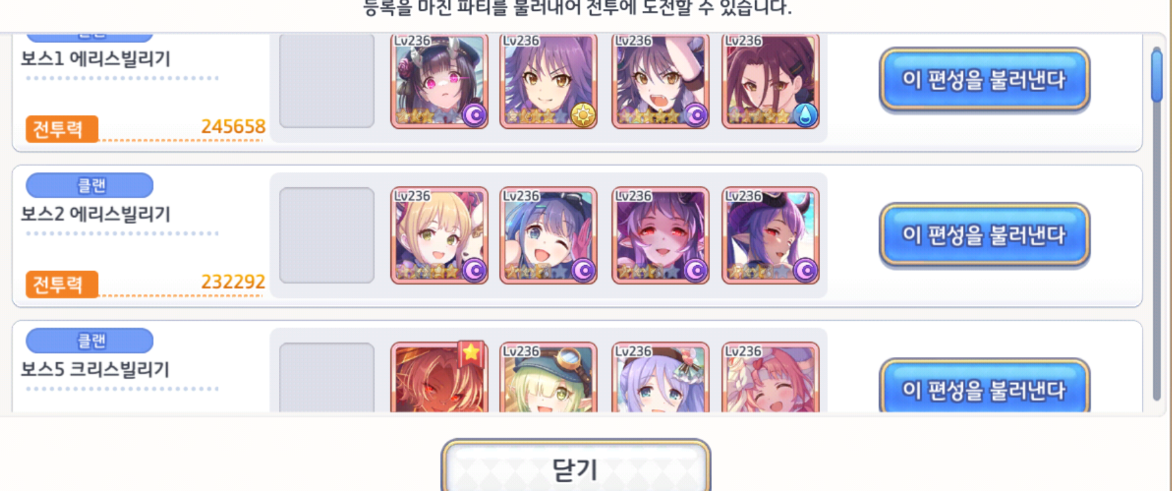Image resolution: width=1172 pixels, height=491 pixels.
Task: Select the water-attribute character in Boss 1
Action: (771, 81)
